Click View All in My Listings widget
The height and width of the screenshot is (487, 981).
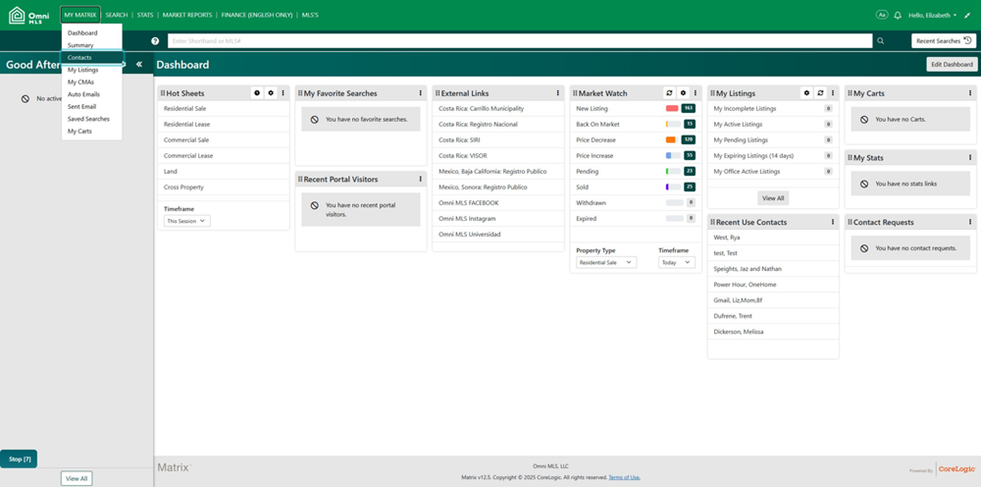pyautogui.click(x=773, y=198)
